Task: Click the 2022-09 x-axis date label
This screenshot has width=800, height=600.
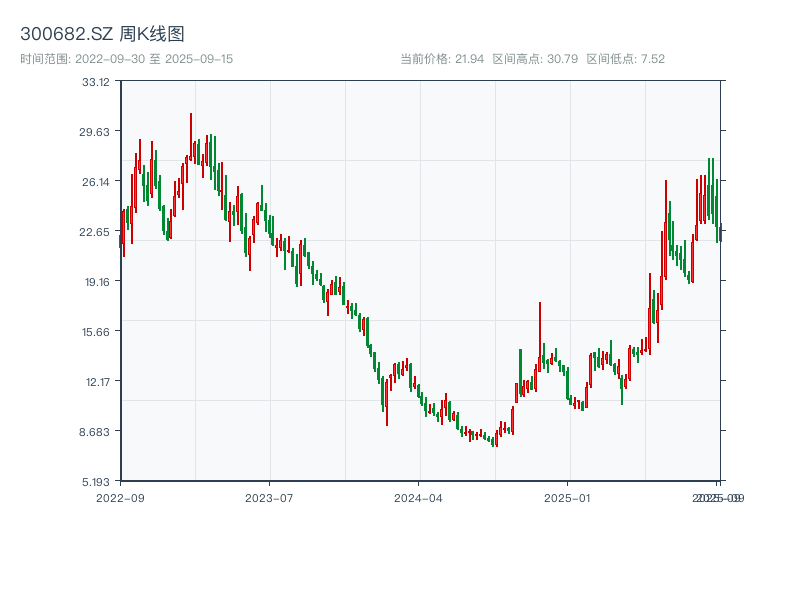Action: [120, 497]
